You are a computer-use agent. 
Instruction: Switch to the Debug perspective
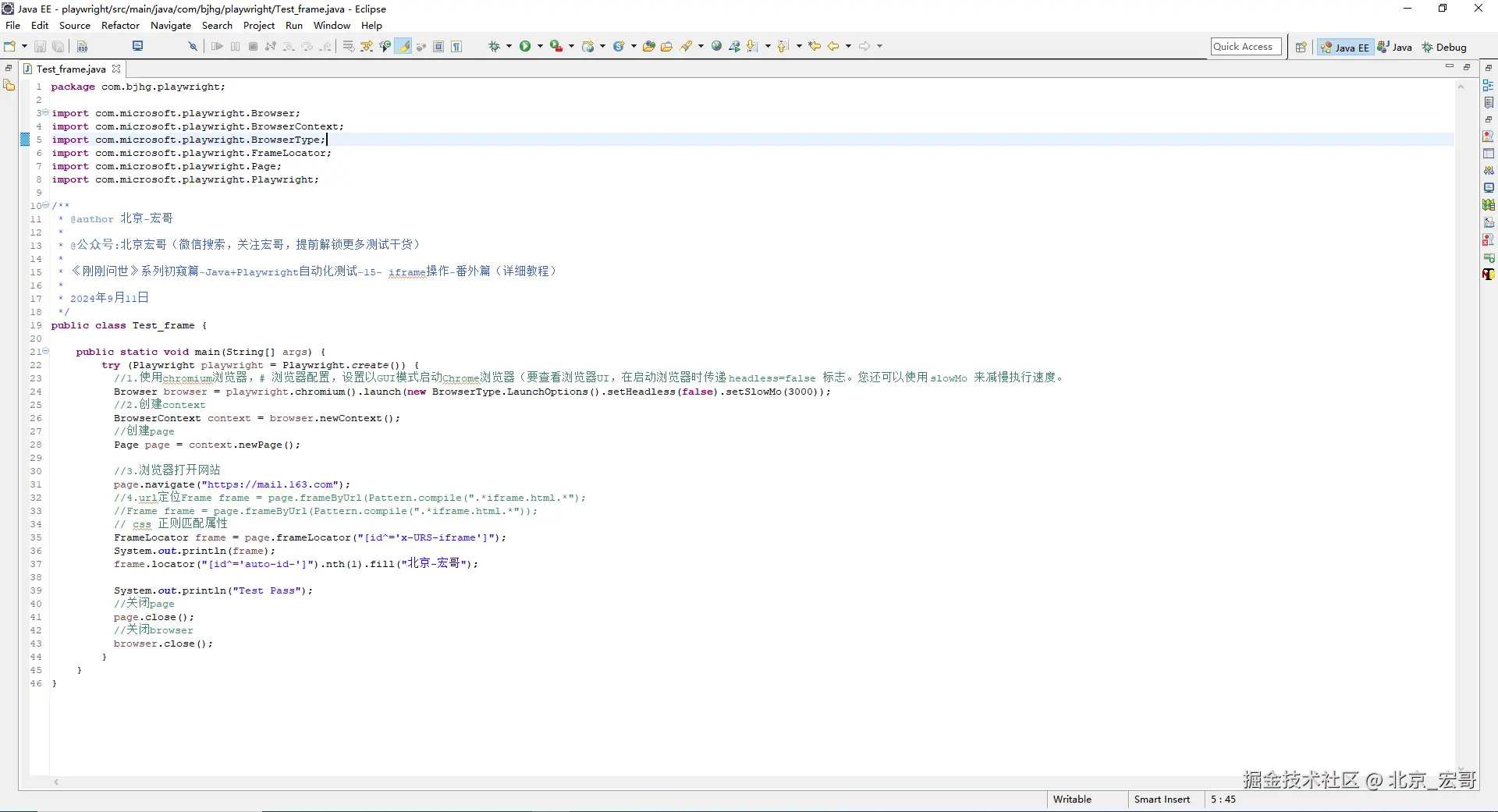[1444, 48]
